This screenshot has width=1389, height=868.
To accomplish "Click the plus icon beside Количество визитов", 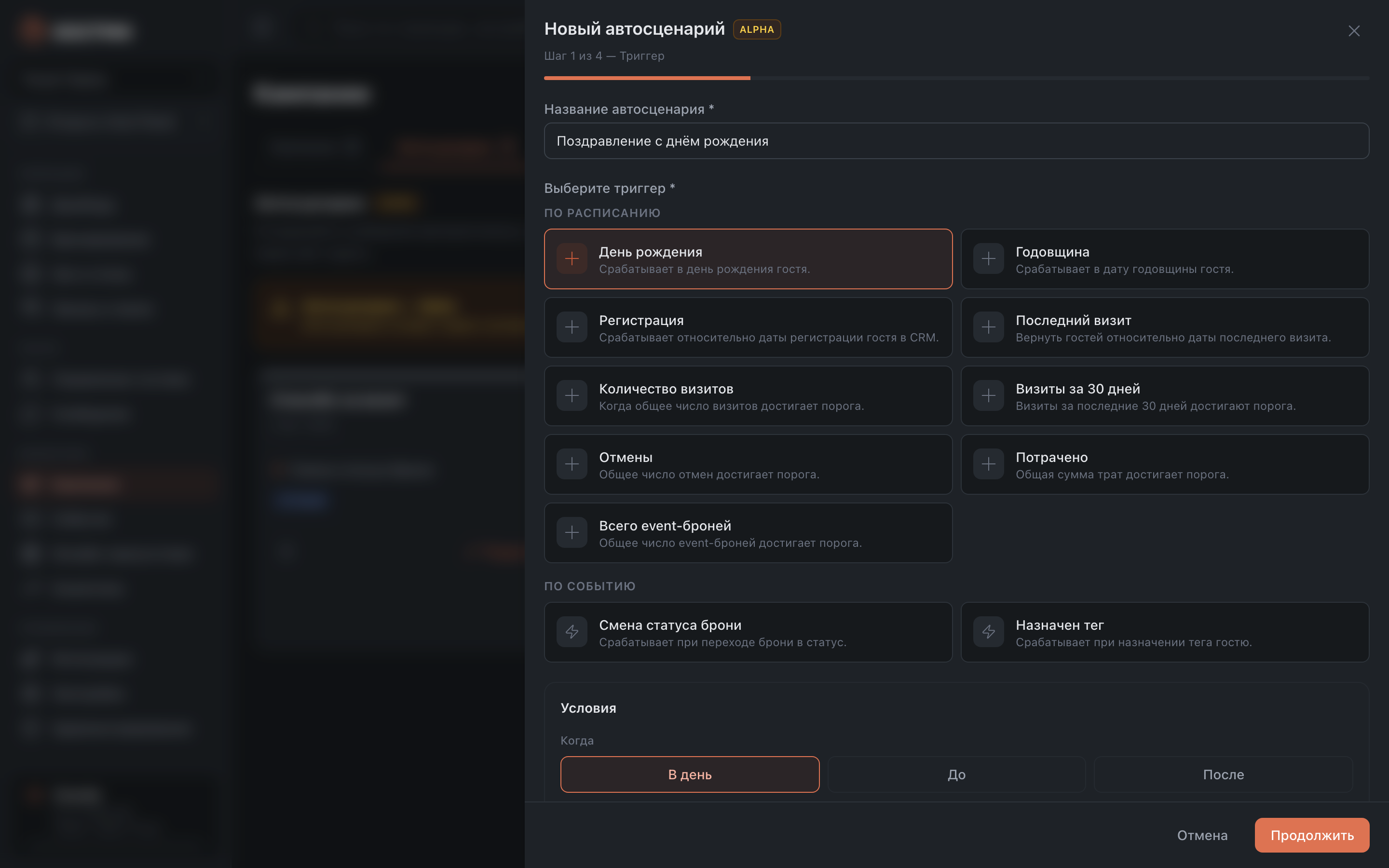I will (x=572, y=395).
